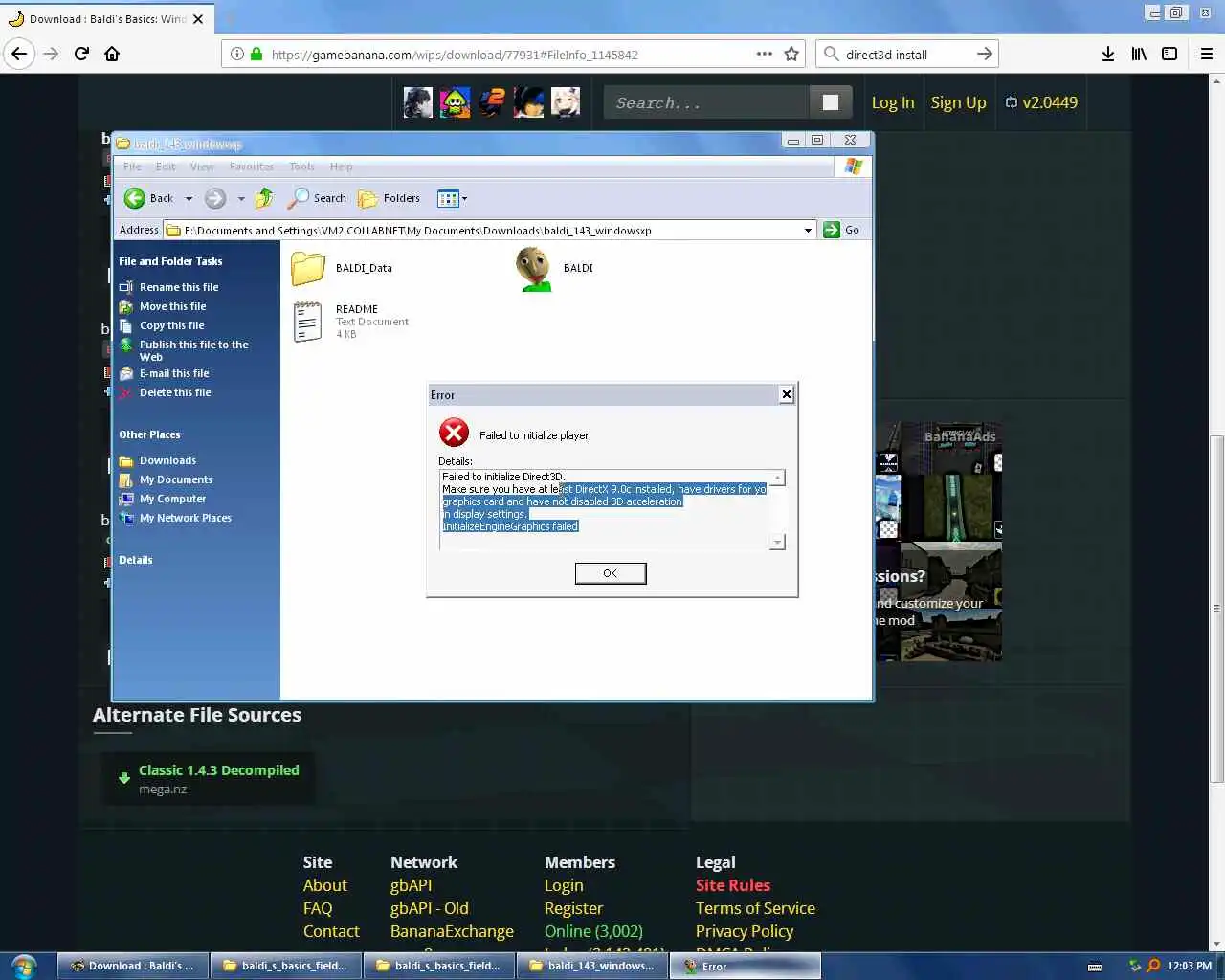Image resolution: width=1225 pixels, height=980 pixels.
Task: Click the gamebanana search submit square
Action: (831, 102)
